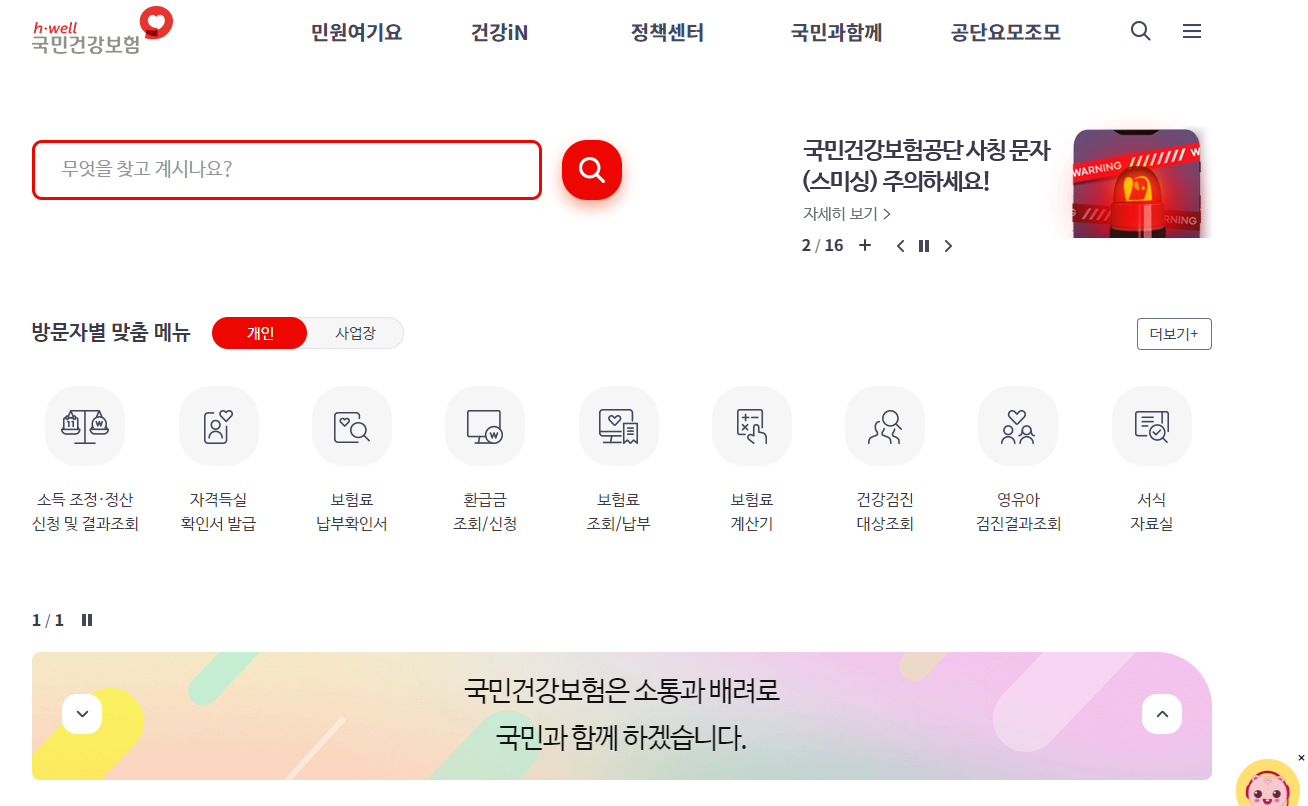1308x806 pixels.
Task: Collapse the bottom banner with down chevron
Action: pos(81,714)
